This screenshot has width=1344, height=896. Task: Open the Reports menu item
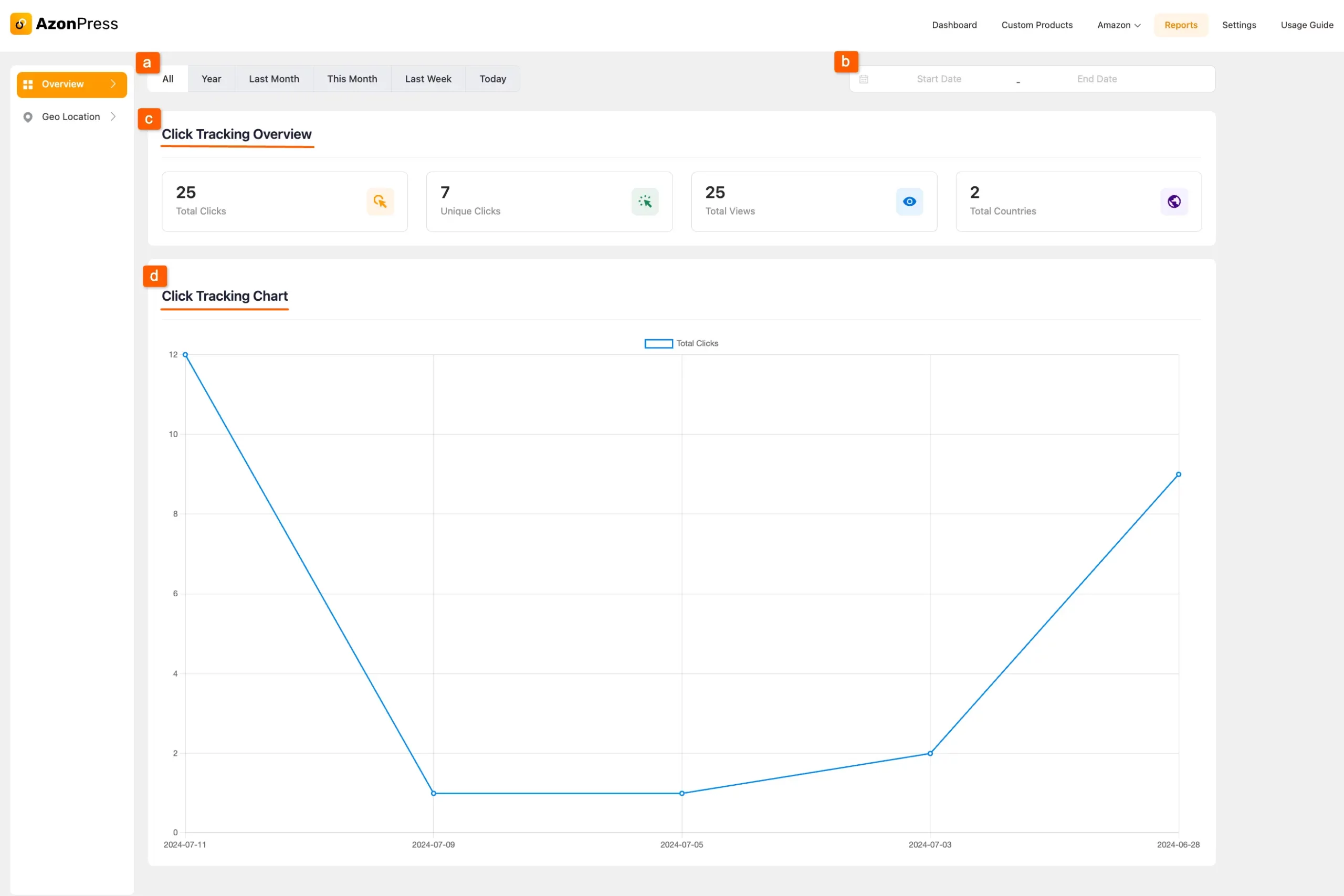point(1181,25)
